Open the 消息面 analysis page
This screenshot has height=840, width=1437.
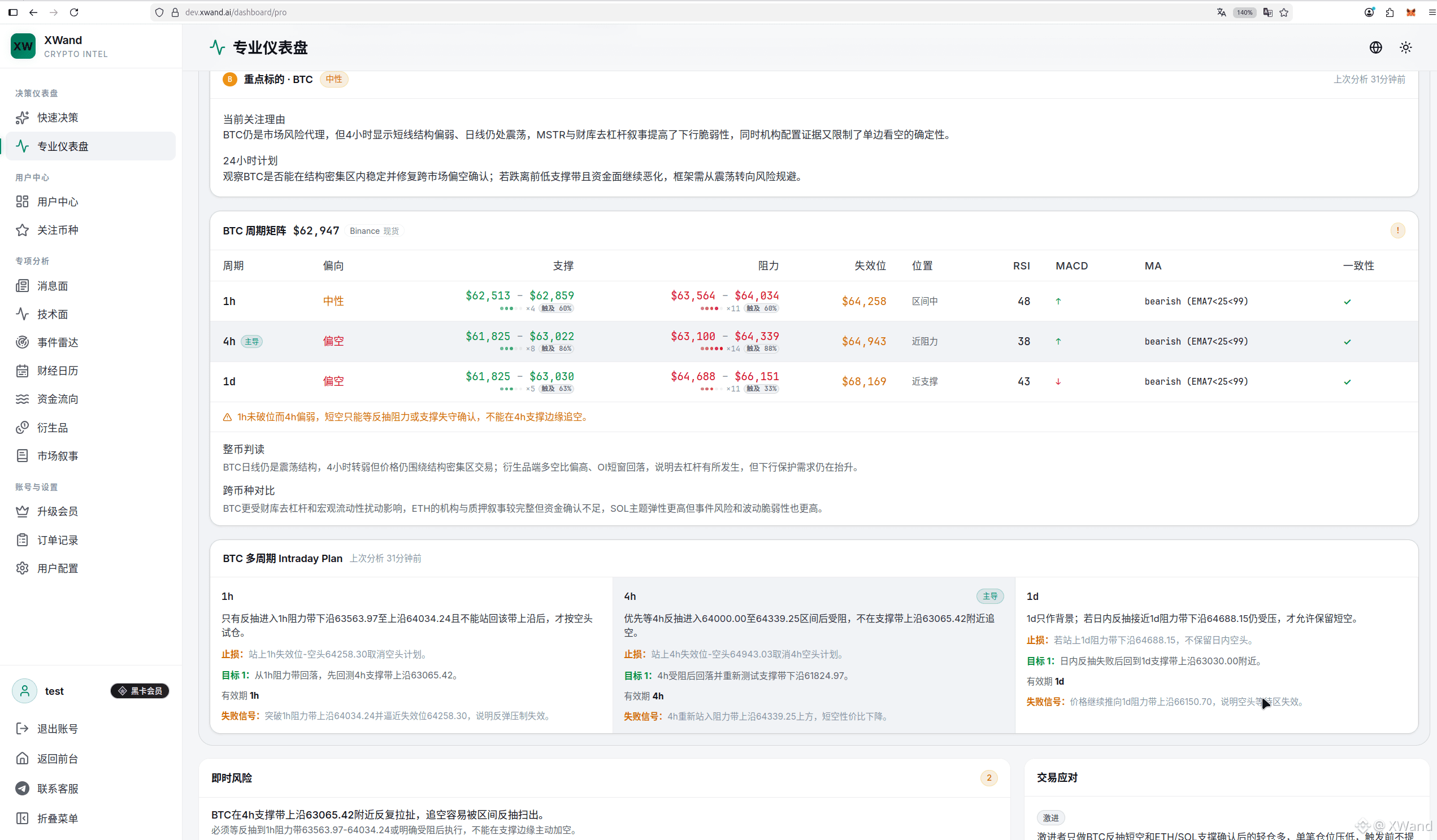90,285
